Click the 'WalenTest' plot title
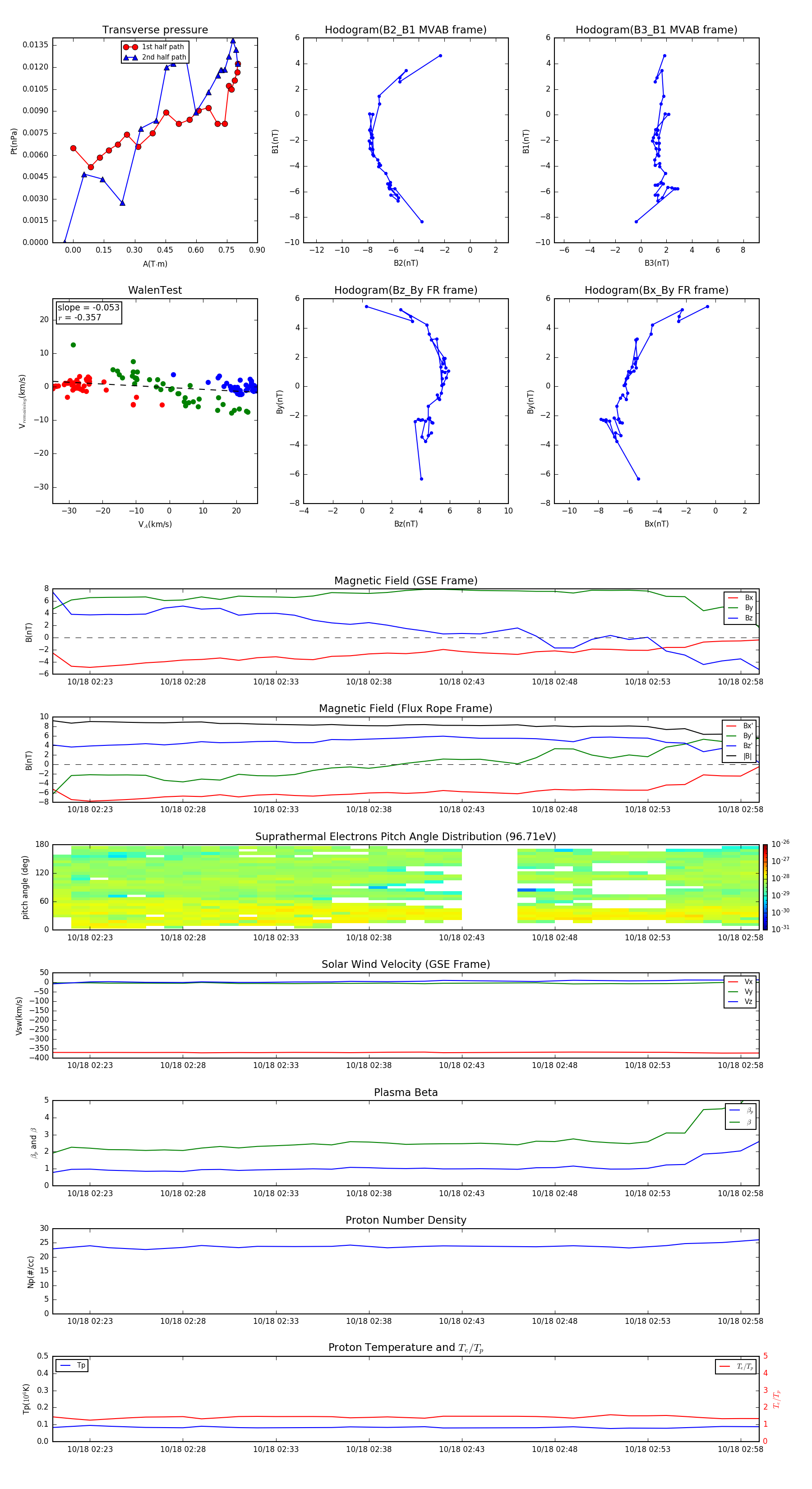Image resolution: width=812 pixels, height=1489 pixels. click(155, 290)
